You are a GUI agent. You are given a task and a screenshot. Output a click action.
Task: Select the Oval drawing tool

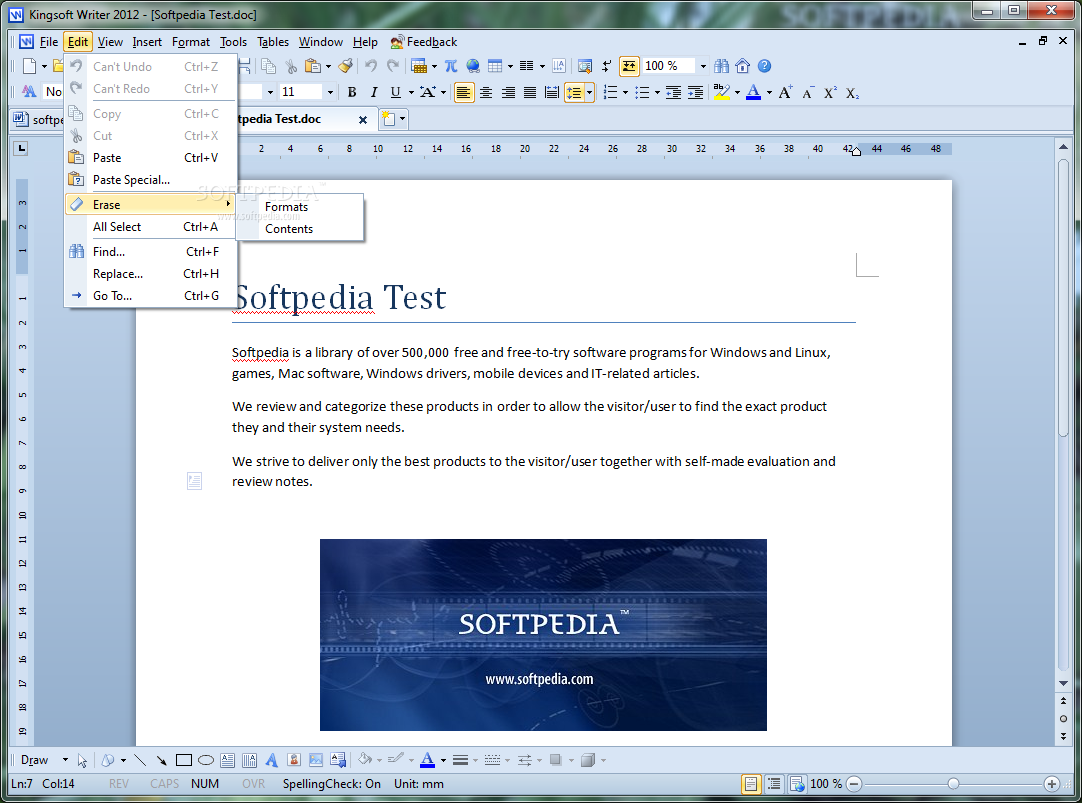click(x=206, y=760)
